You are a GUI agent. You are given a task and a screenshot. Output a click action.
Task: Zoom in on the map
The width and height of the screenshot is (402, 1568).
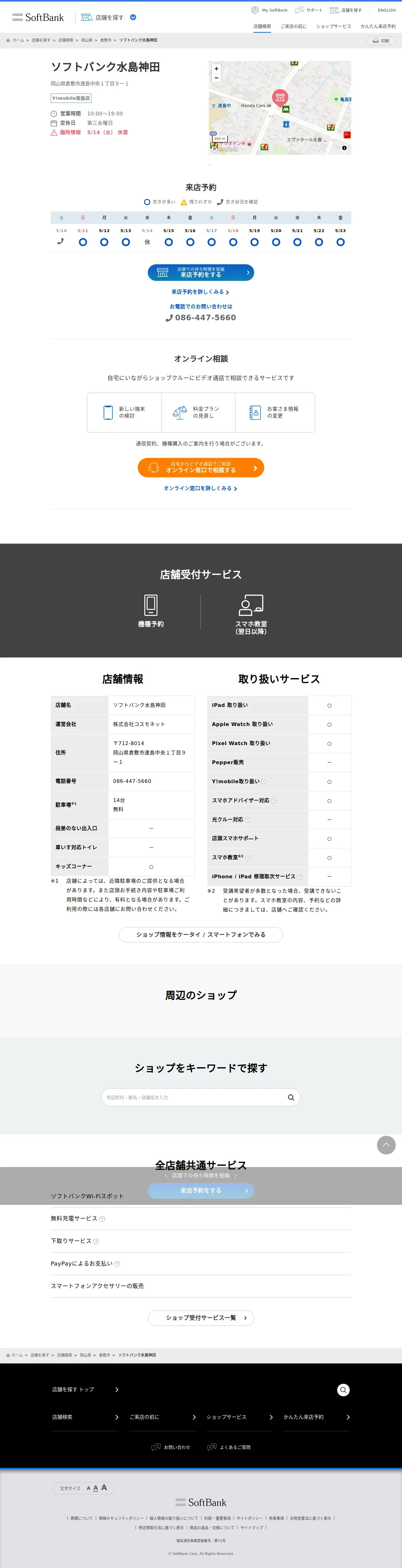click(216, 69)
